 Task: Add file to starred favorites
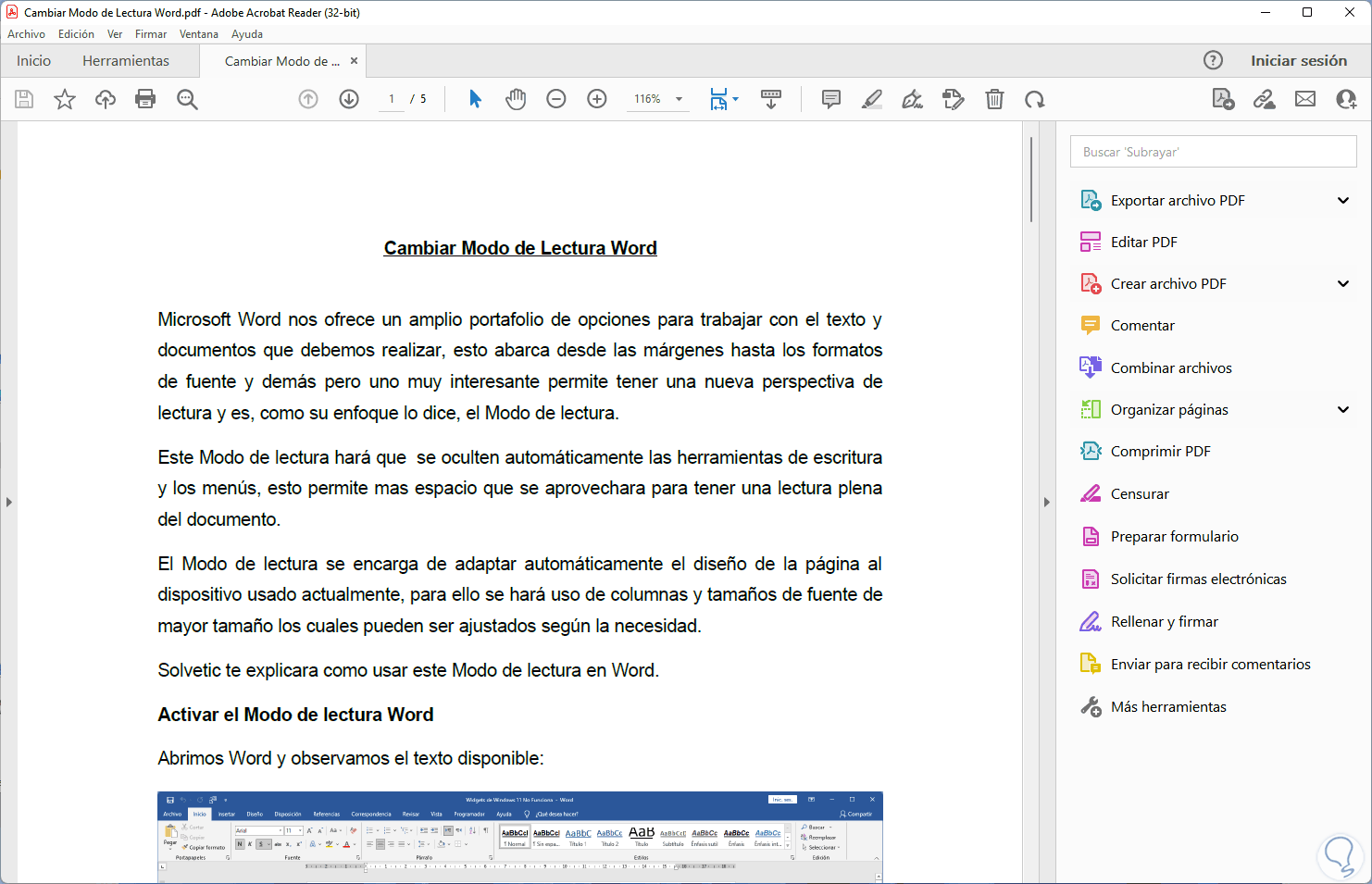click(x=65, y=99)
